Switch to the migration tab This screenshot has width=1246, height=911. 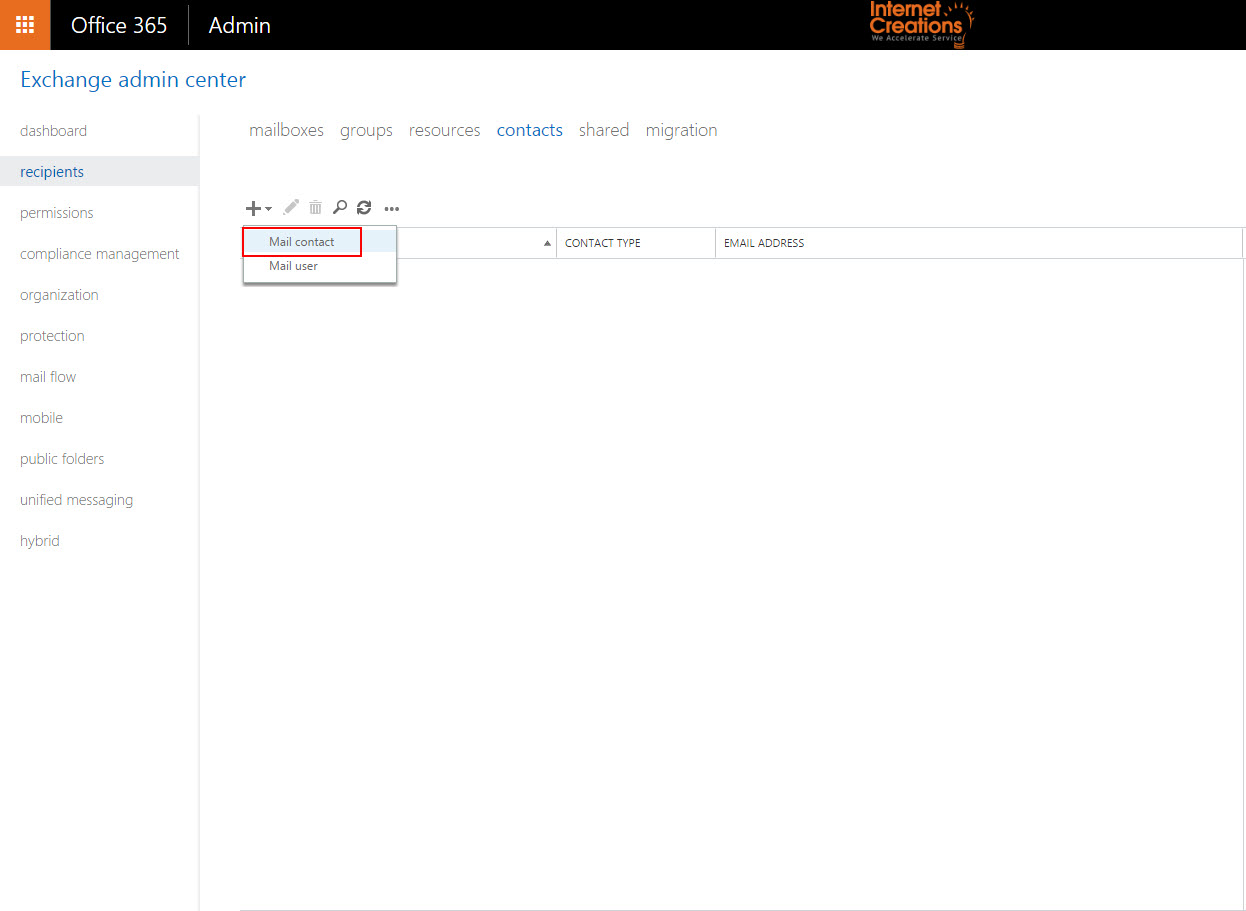pyautogui.click(x=682, y=130)
